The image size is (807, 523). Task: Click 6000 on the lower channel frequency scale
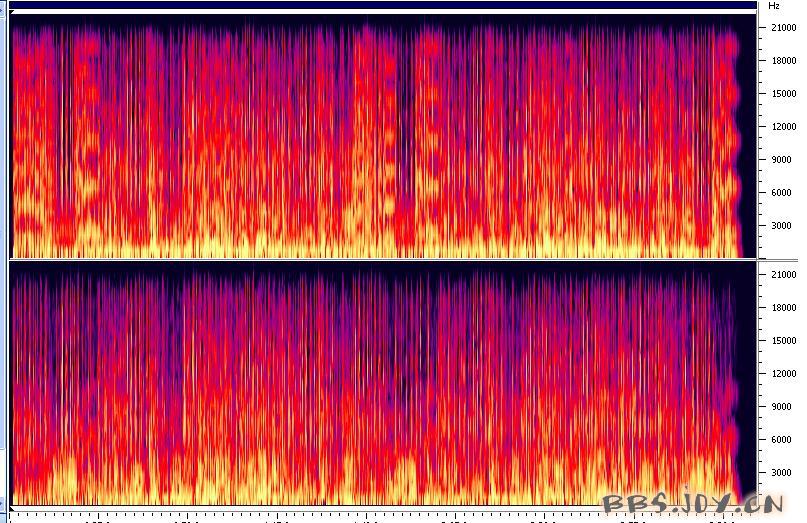pos(781,440)
